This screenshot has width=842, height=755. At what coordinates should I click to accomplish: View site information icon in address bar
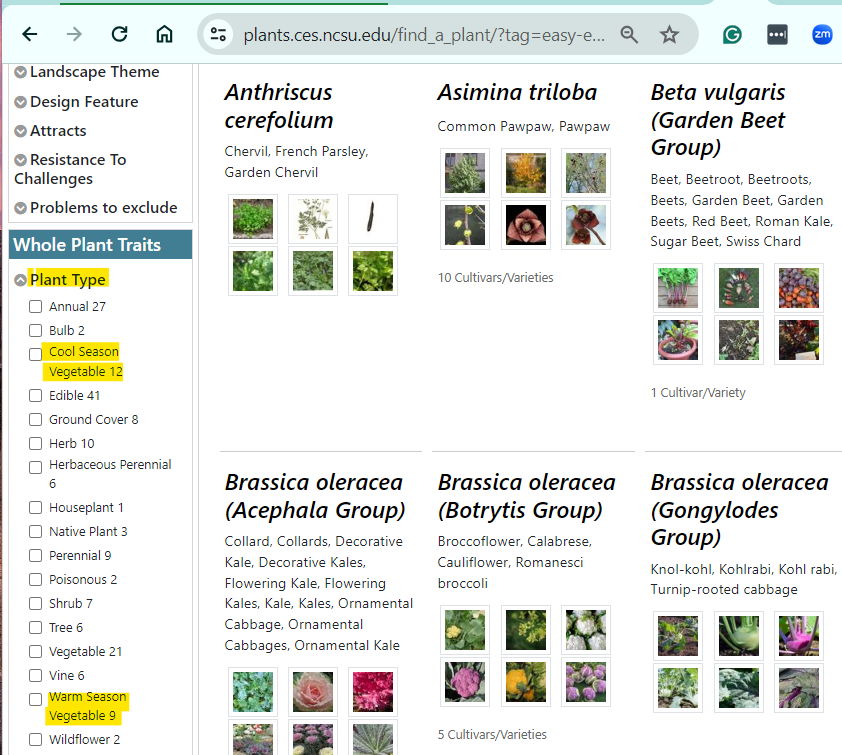218,34
